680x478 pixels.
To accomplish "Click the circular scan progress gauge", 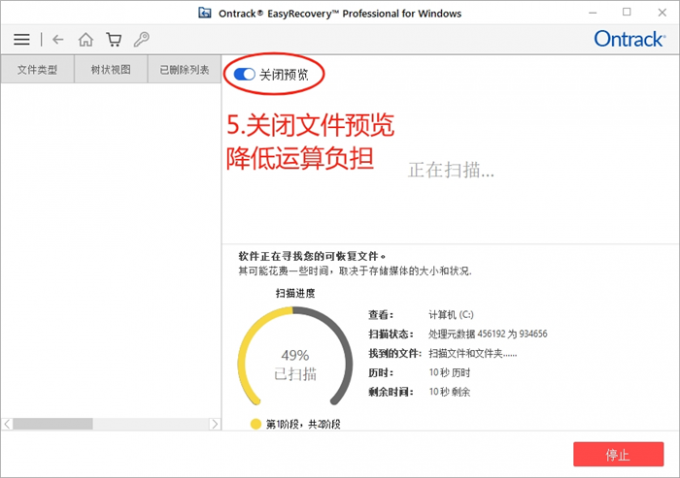I will point(295,356).
